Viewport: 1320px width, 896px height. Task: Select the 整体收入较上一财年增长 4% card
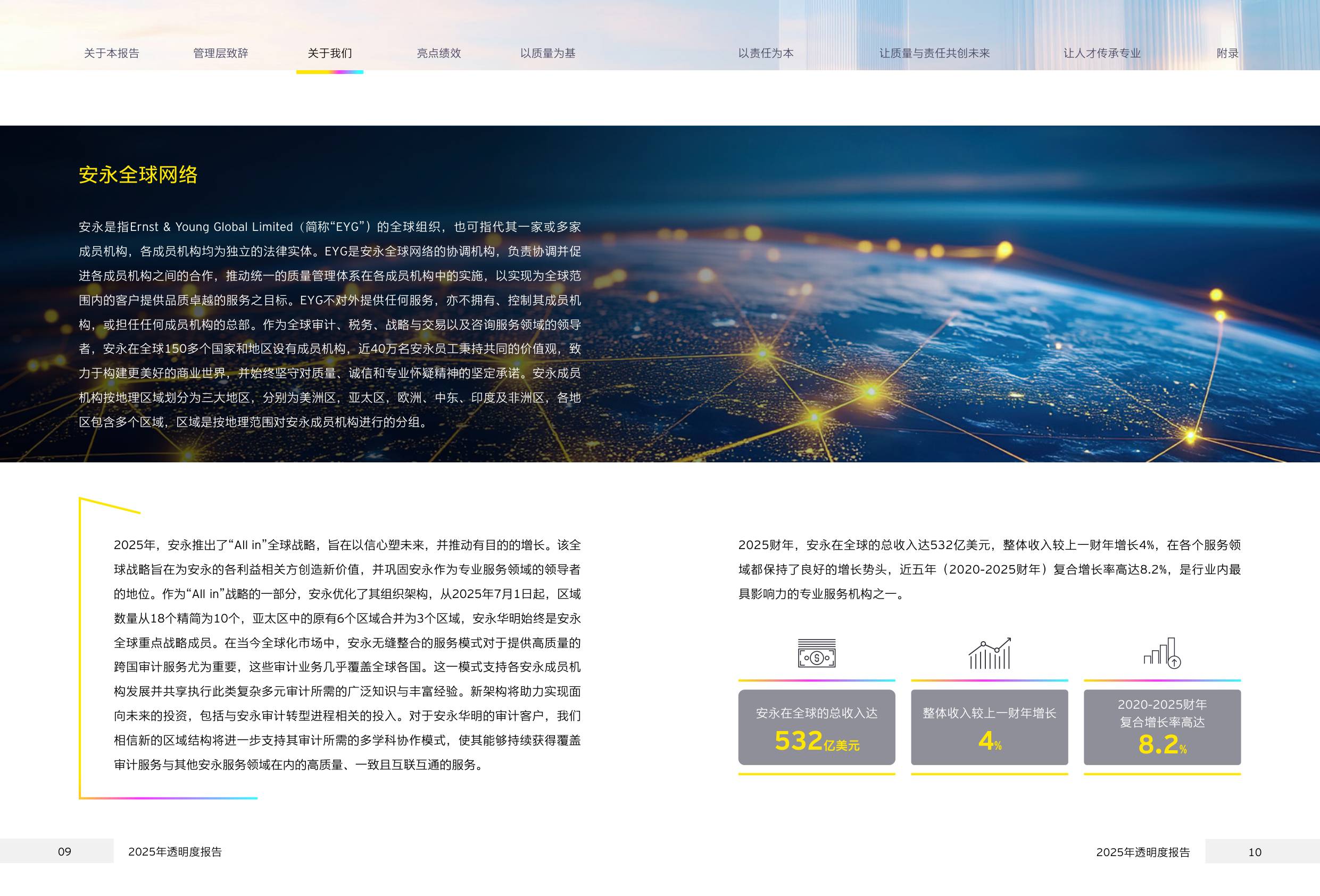point(990,727)
